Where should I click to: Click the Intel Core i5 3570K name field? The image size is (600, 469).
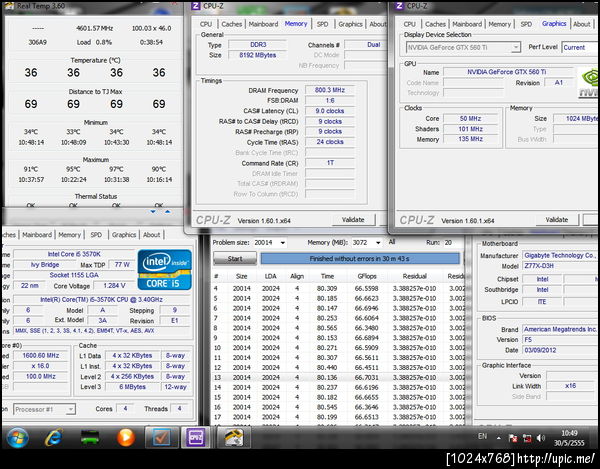(x=74, y=254)
